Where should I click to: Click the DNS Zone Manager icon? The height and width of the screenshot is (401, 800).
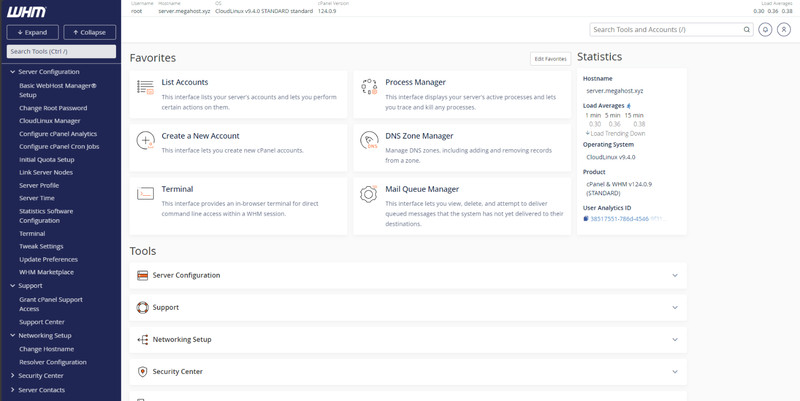369,140
